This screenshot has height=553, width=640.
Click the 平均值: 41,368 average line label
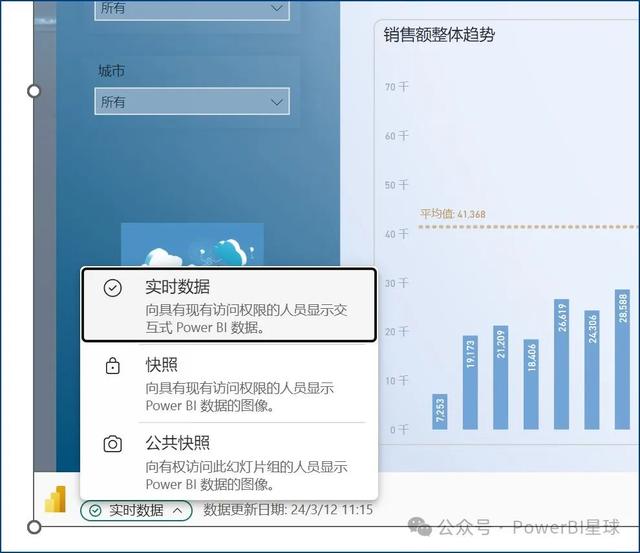453,214
